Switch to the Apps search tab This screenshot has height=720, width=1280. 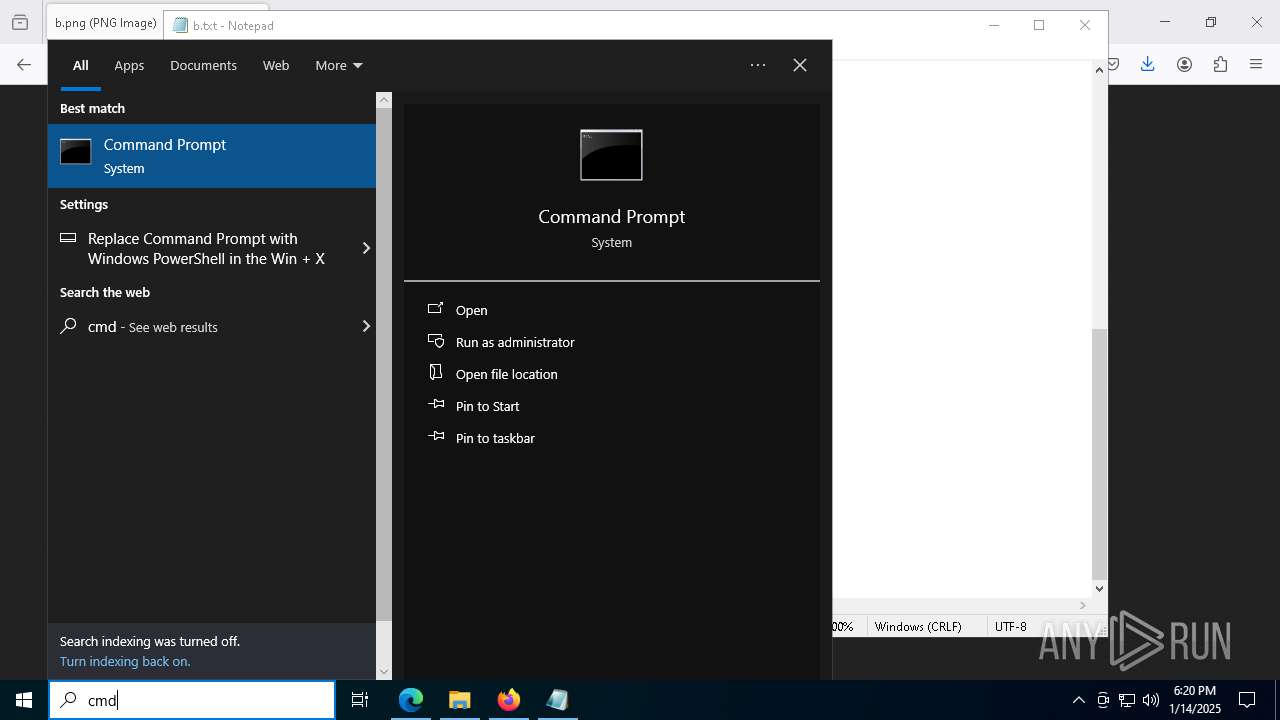[x=129, y=65]
